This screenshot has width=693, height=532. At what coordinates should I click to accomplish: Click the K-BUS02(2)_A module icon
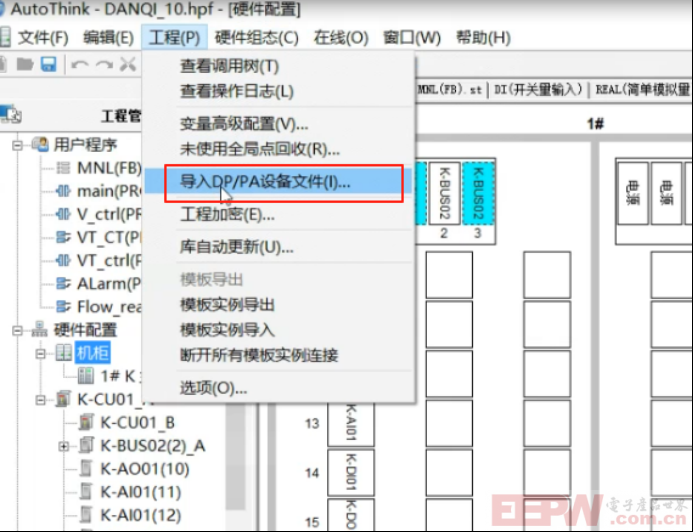click(87, 445)
